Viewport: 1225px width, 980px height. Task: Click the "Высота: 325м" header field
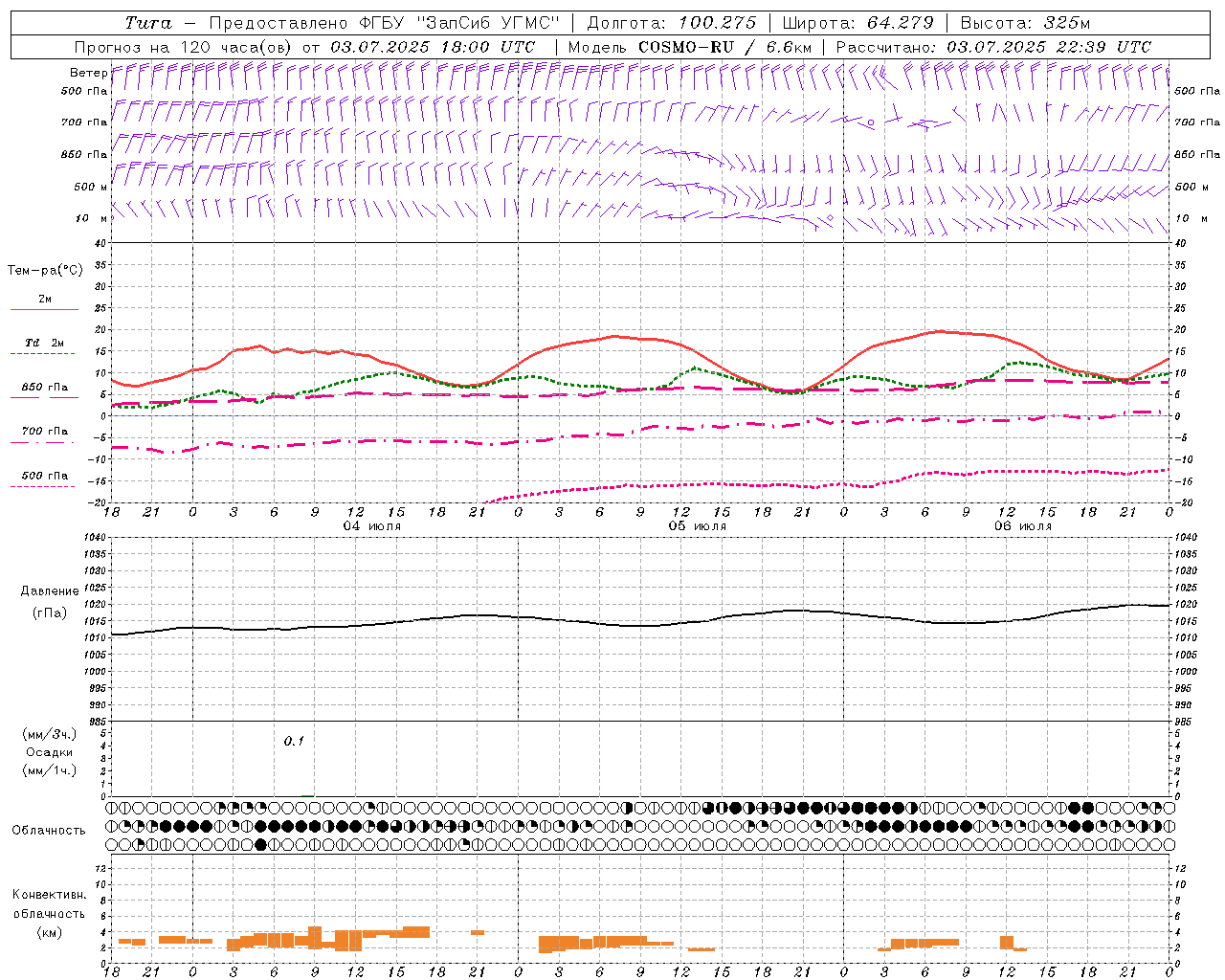click(x=1025, y=23)
